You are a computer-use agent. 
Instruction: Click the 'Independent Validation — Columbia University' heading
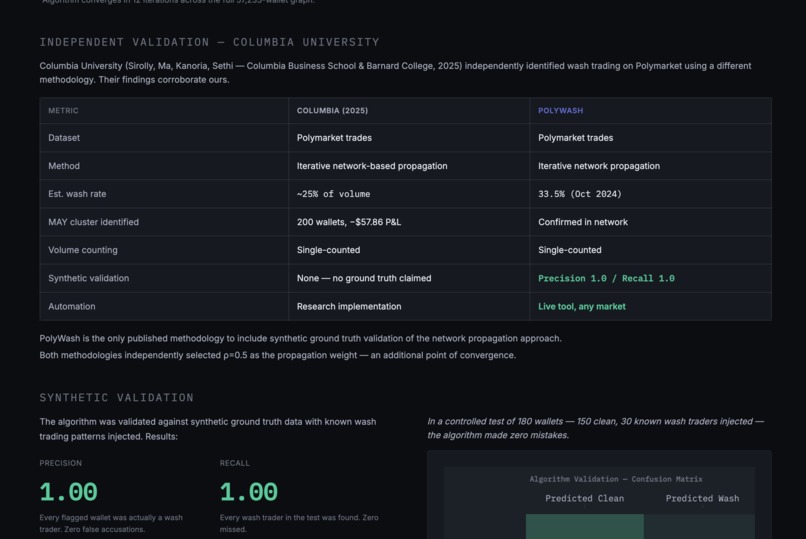click(x=209, y=42)
